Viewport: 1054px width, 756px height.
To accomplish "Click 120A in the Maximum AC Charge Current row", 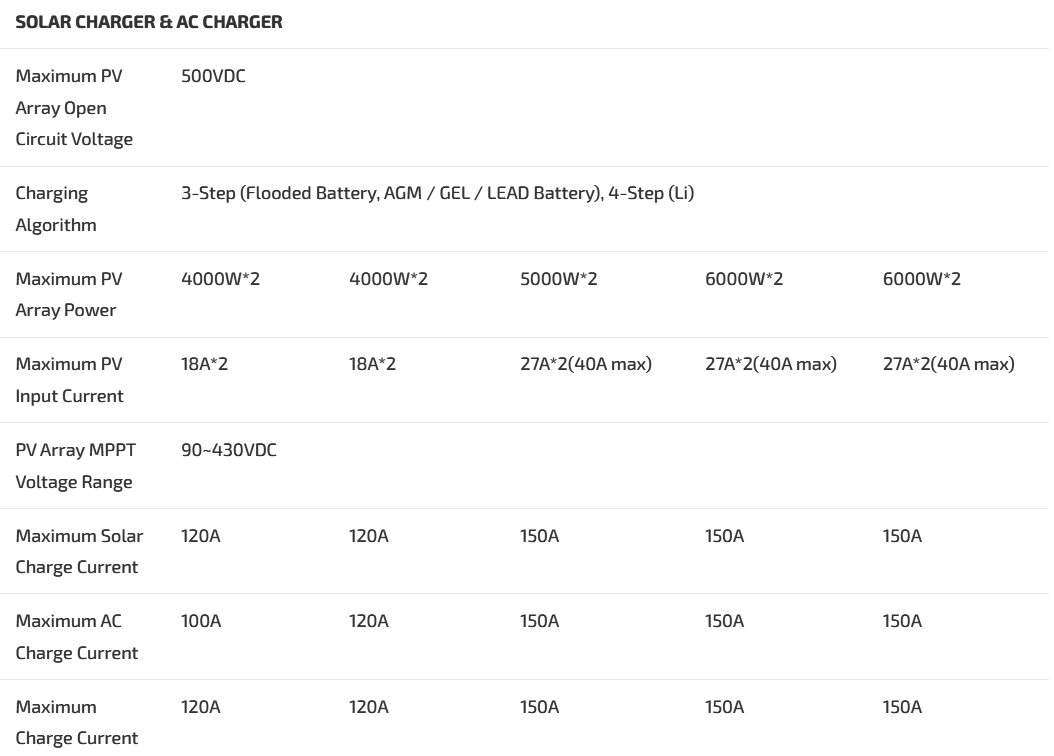I will tap(368, 621).
